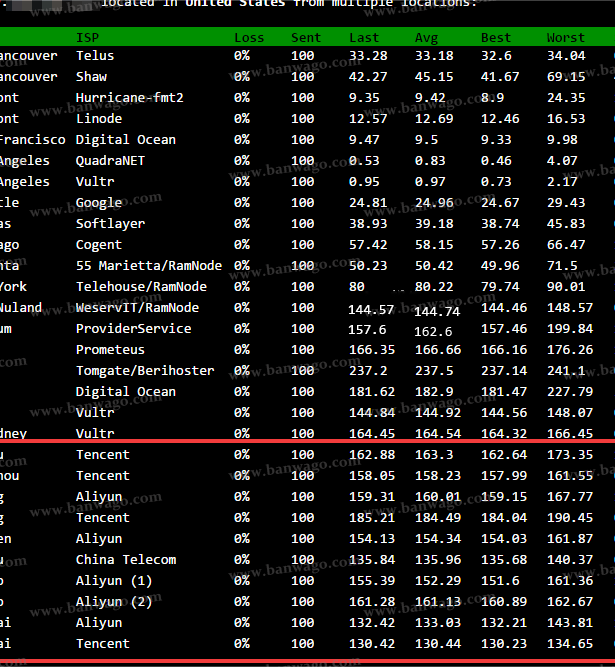The width and height of the screenshot is (615, 667).
Task: Select Digital Ocean in the 9.5 average row
Action: [126, 140]
